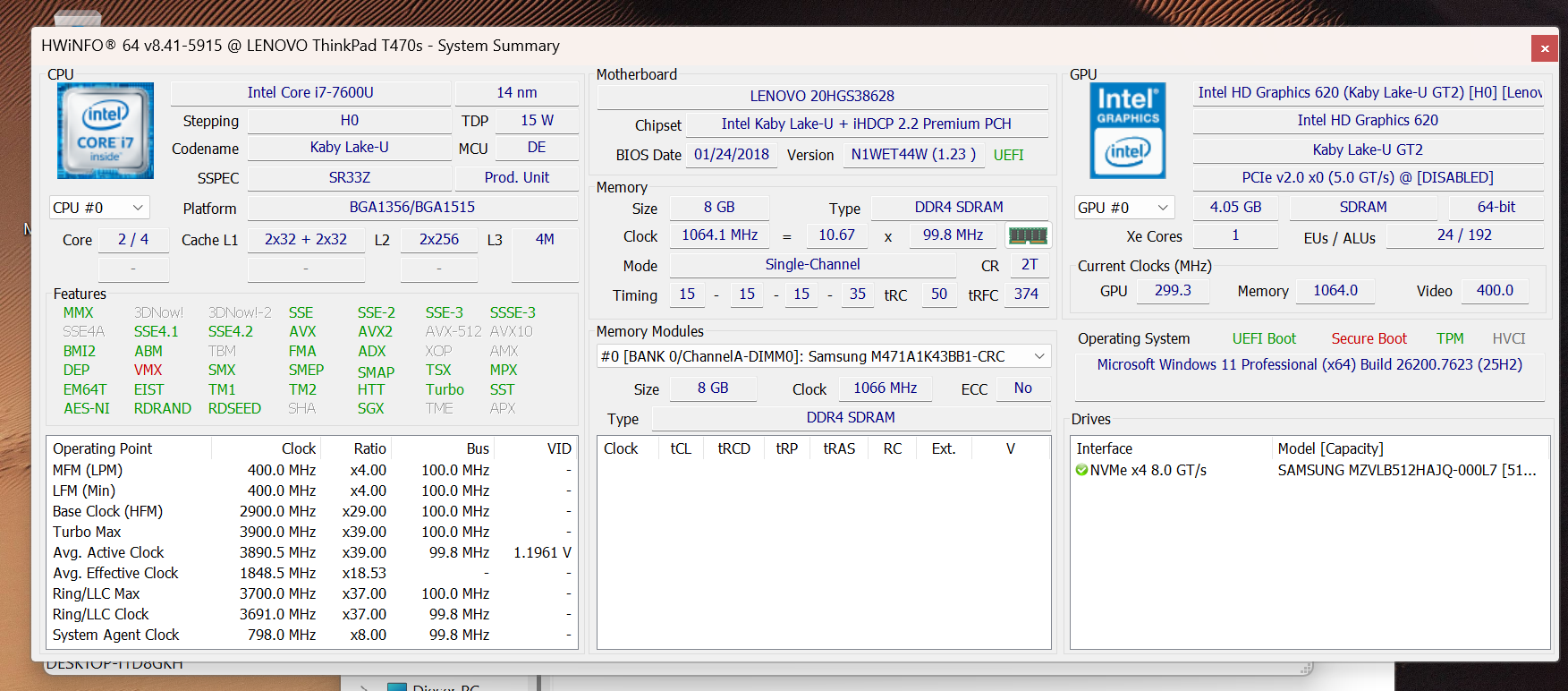
Task: Click the 64-bit GPU field
Action: pos(1496,208)
